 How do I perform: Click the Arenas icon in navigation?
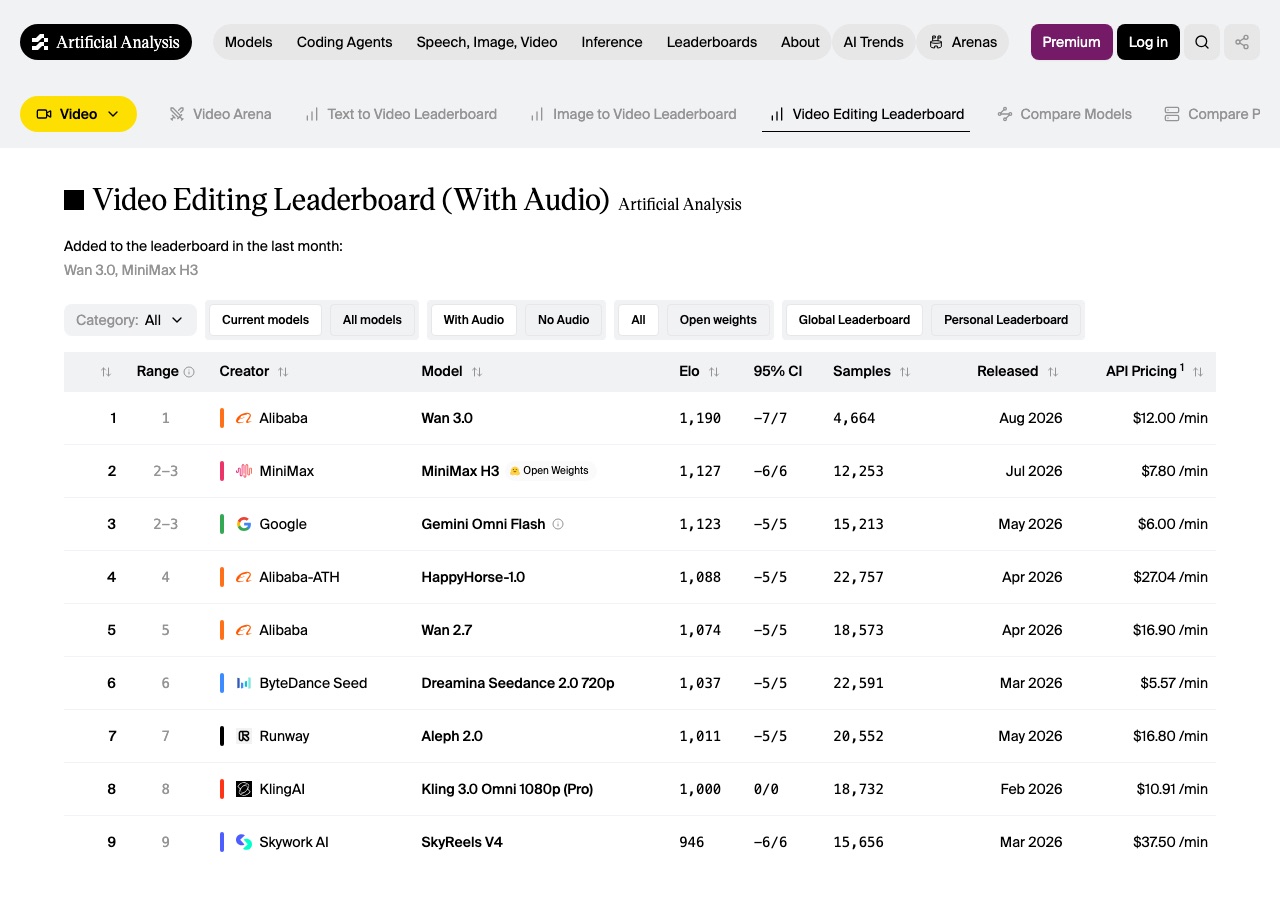936,42
